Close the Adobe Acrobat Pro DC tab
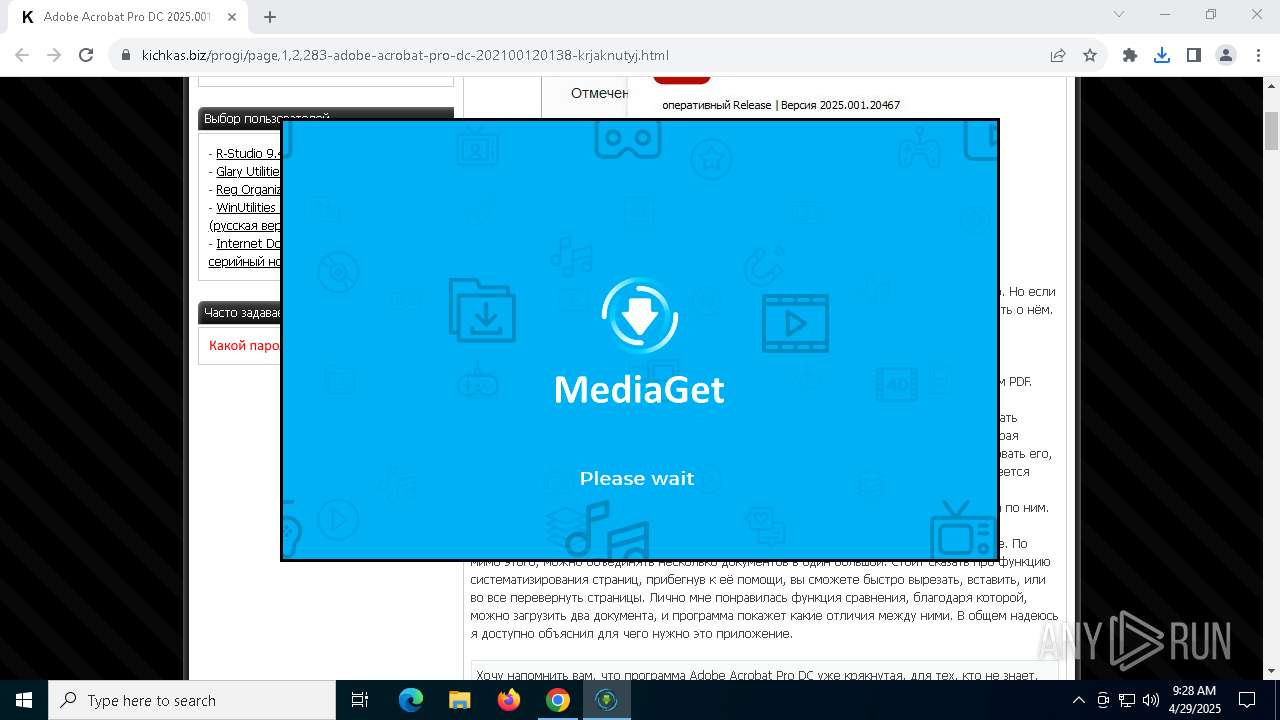Viewport: 1280px width, 720px height. 232,17
